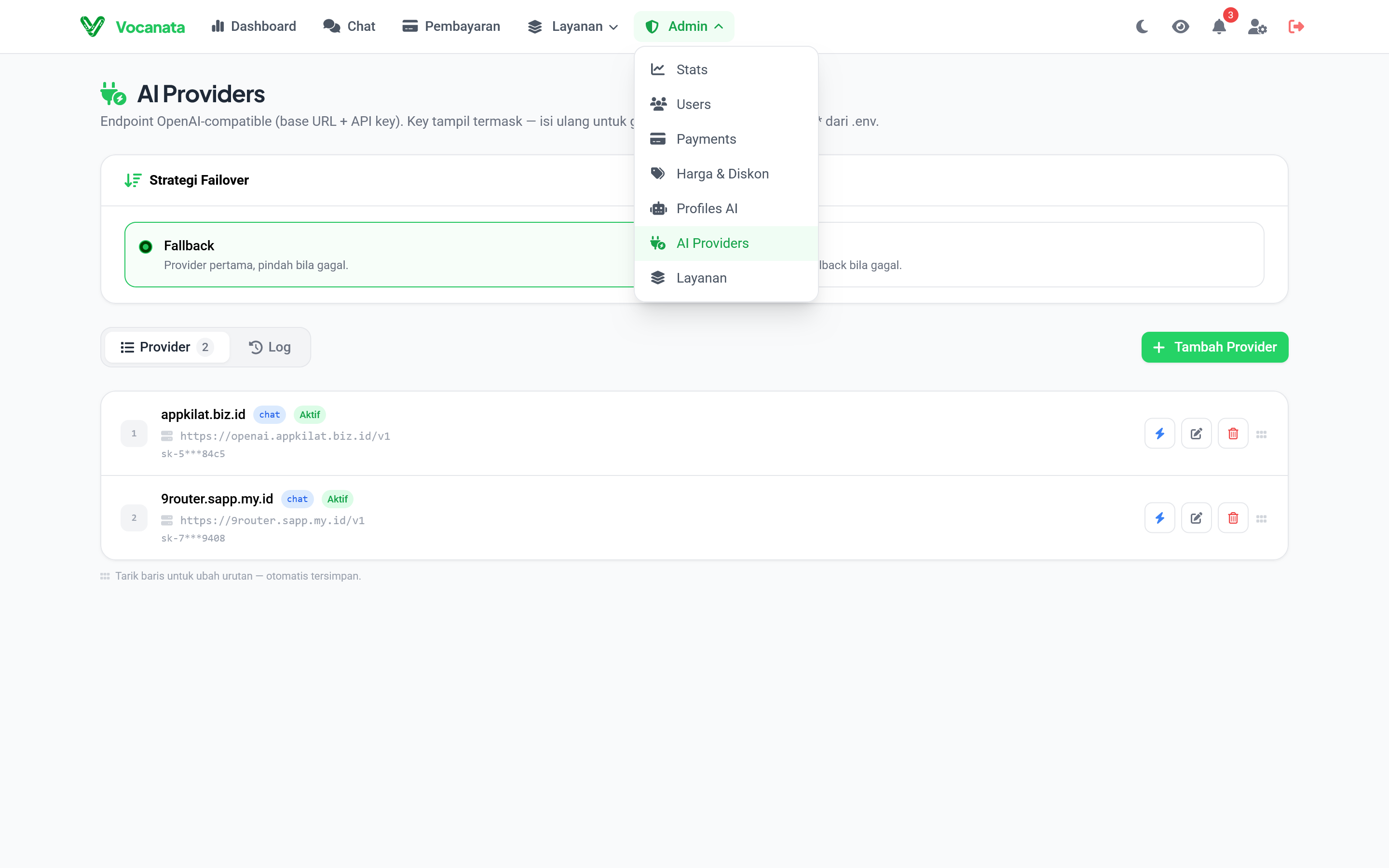Go to Dashboard nav link
The image size is (1389, 868).
point(254,27)
